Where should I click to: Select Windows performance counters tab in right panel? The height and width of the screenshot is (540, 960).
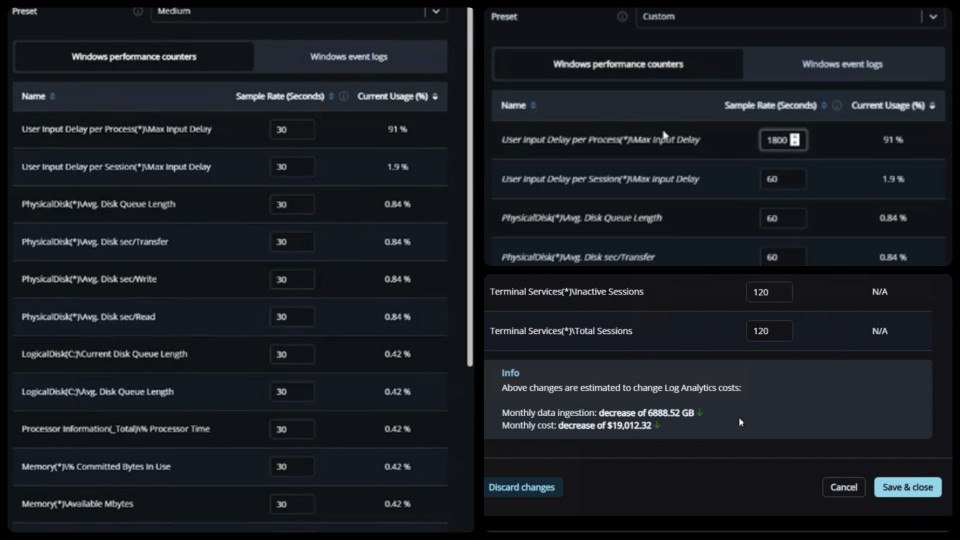(618, 64)
